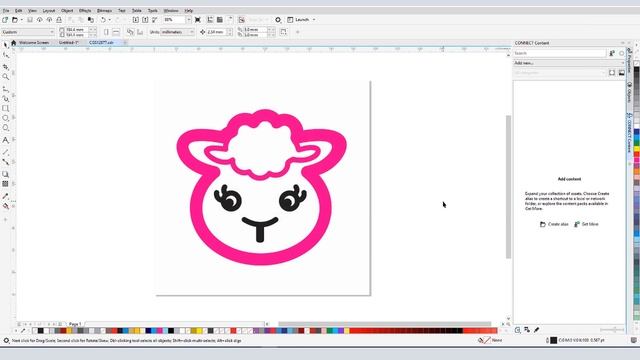Image resolution: width=640 pixels, height=360 pixels.
Task: Open the Objects docker tab
Action: pos(629,93)
